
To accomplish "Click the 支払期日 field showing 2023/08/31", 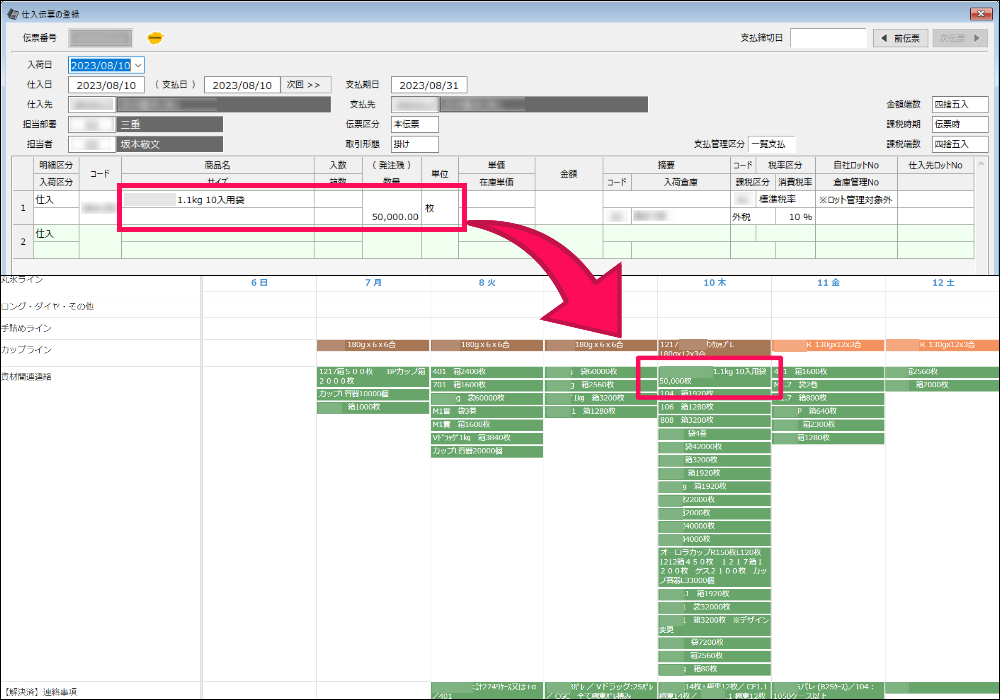I will pos(429,85).
